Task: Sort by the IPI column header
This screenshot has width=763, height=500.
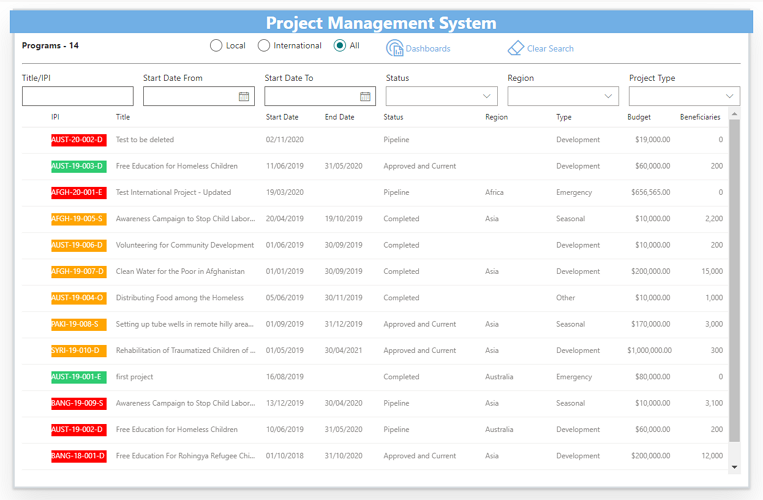Action: [55, 117]
